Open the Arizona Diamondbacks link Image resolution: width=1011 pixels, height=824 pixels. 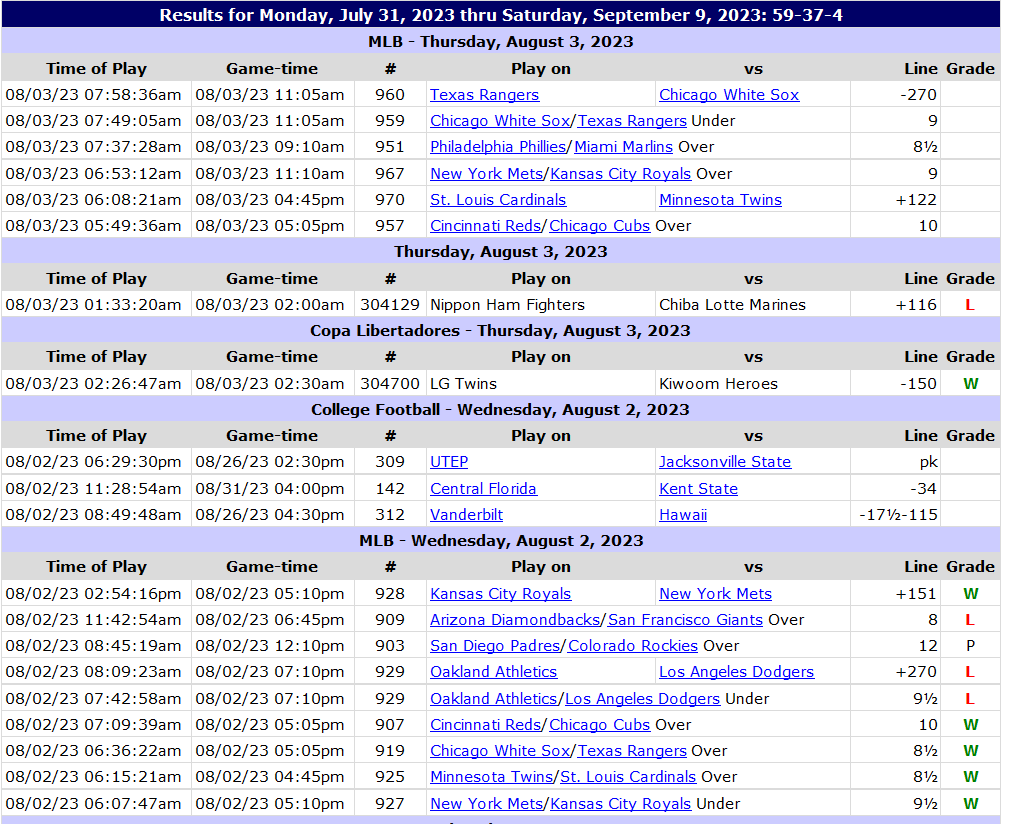tap(515, 620)
